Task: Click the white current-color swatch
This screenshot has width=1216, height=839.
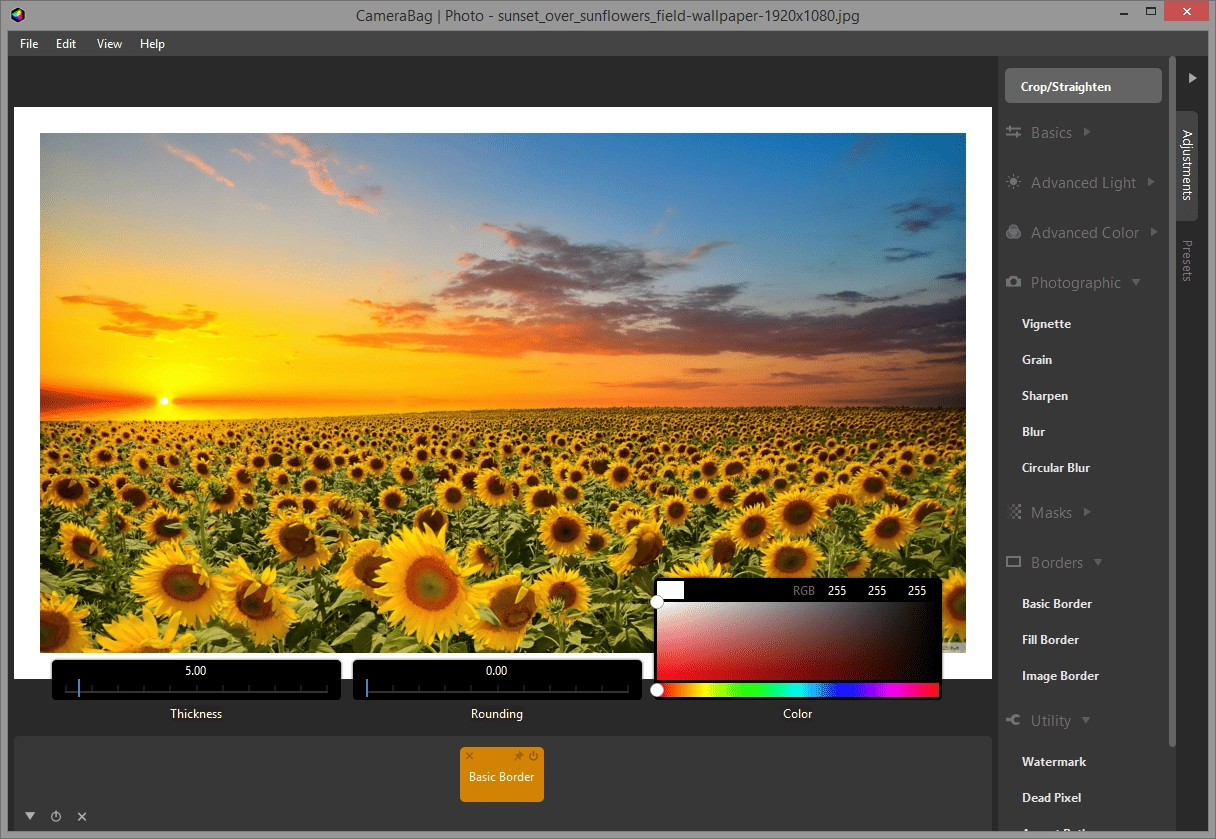Action: [671, 590]
